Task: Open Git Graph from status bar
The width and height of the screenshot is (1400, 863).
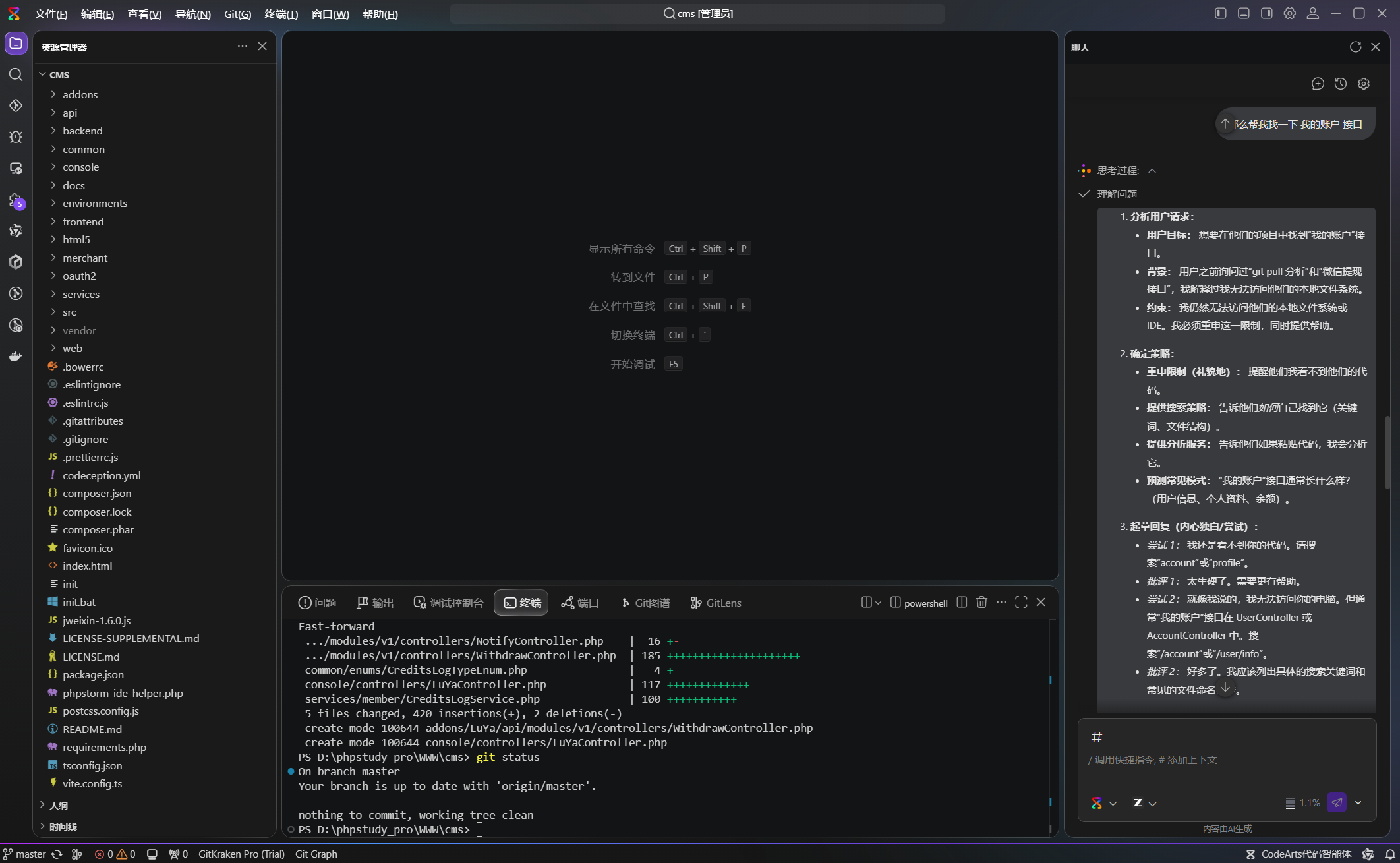Action: coord(316,854)
